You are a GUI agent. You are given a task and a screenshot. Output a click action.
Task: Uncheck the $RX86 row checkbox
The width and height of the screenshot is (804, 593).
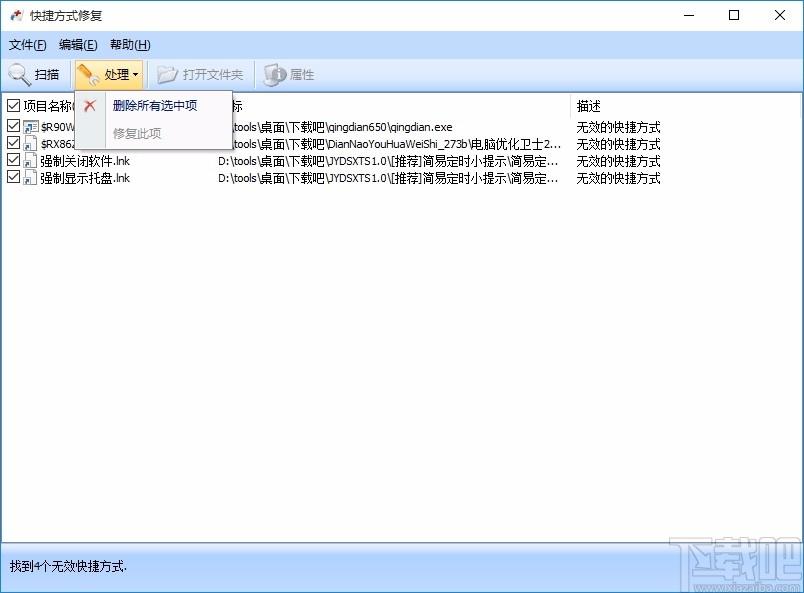point(13,143)
